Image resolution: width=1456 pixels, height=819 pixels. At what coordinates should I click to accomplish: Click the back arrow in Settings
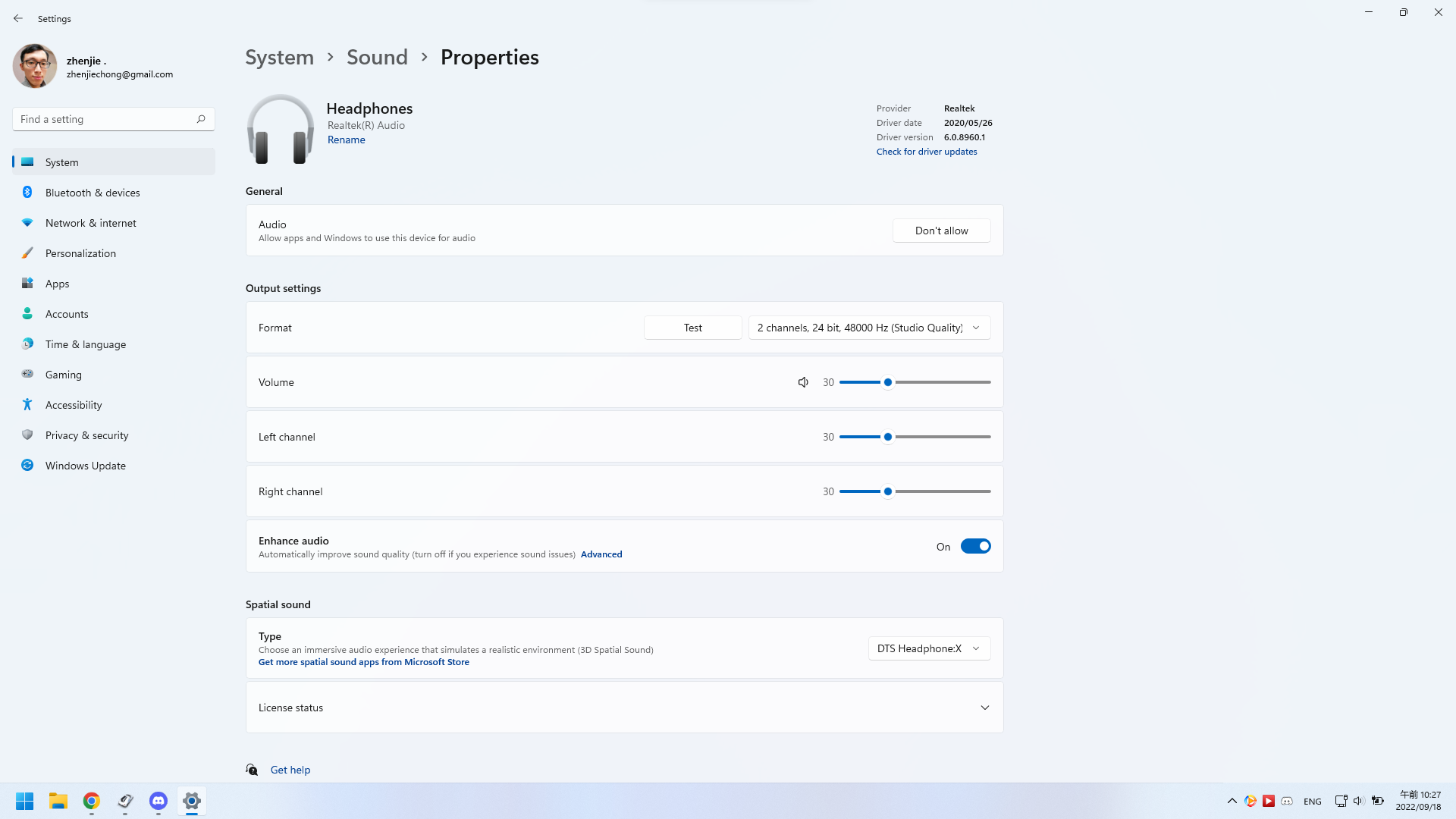18,18
